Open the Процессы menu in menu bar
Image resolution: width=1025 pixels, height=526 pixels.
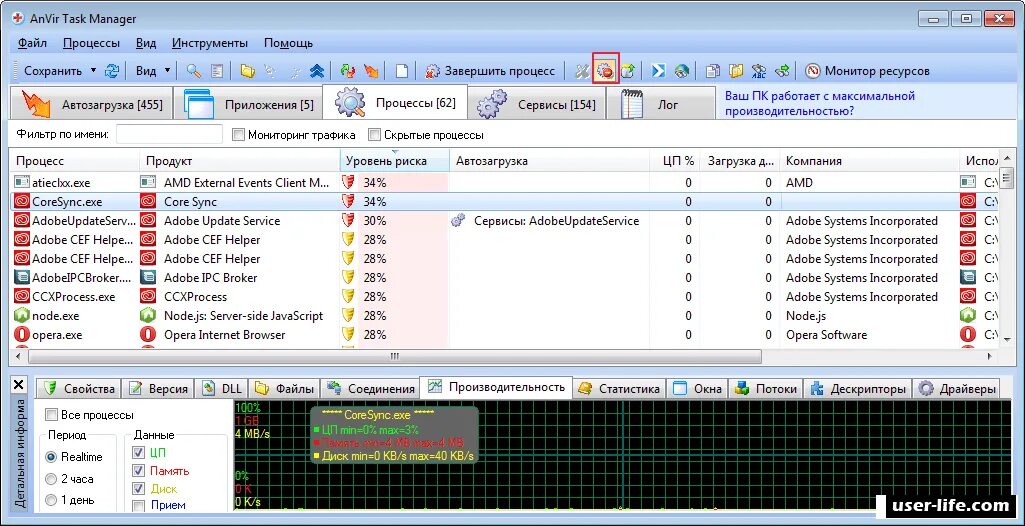click(x=92, y=43)
